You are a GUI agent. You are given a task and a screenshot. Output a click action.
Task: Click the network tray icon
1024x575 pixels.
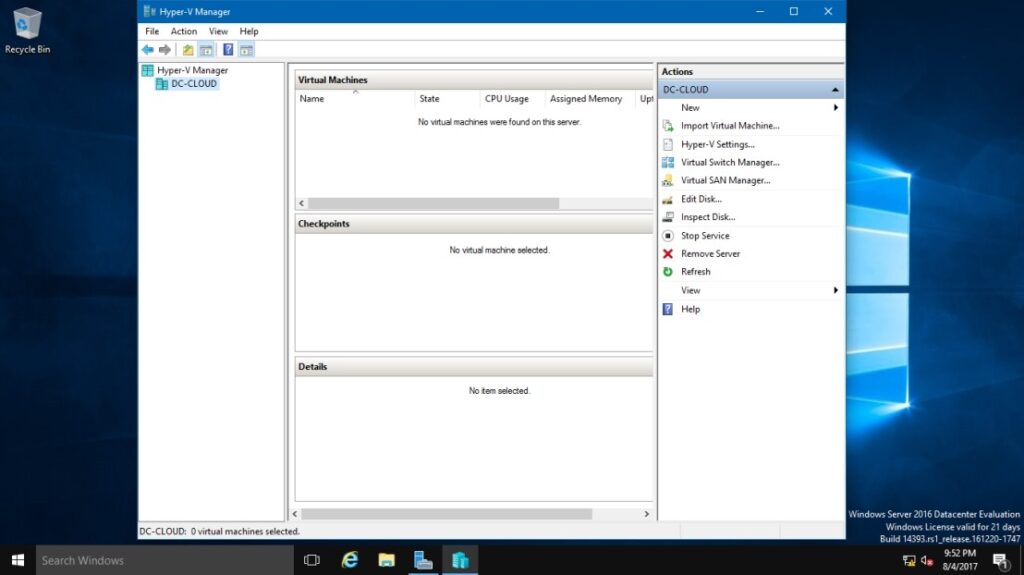(908, 561)
